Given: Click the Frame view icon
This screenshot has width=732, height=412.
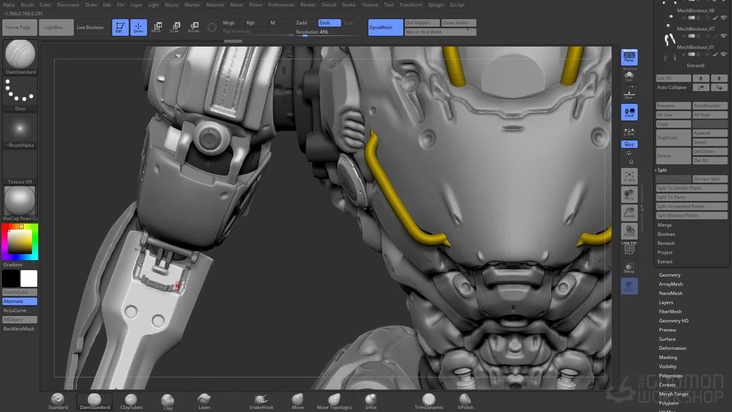Looking at the screenshot, I should (629, 176).
